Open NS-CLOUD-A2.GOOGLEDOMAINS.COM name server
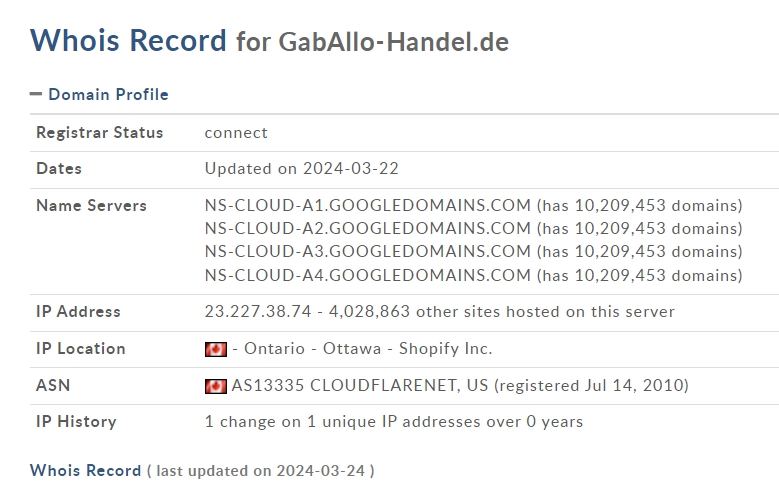The width and height of the screenshot is (779, 486). tap(368, 228)
